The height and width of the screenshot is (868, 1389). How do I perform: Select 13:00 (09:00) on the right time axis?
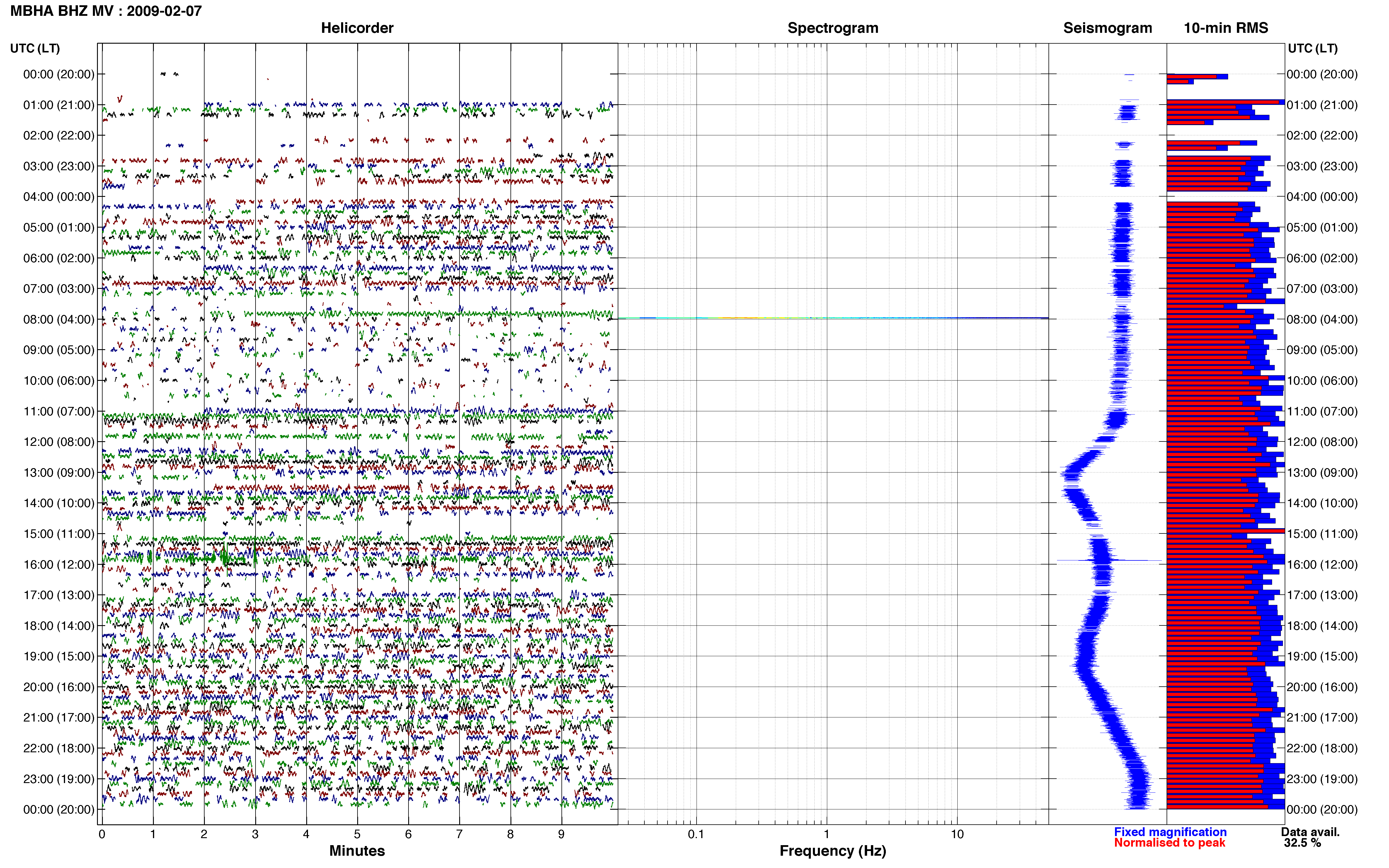[x=1322, y=473]
